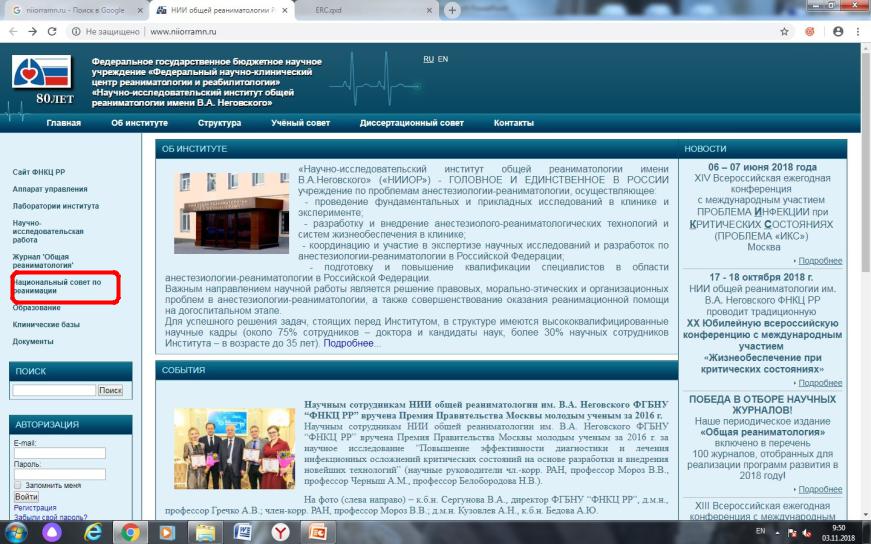Screen dimensions: 871x544
Task: Open the 'Об институте' menu item
Action: 139,123
